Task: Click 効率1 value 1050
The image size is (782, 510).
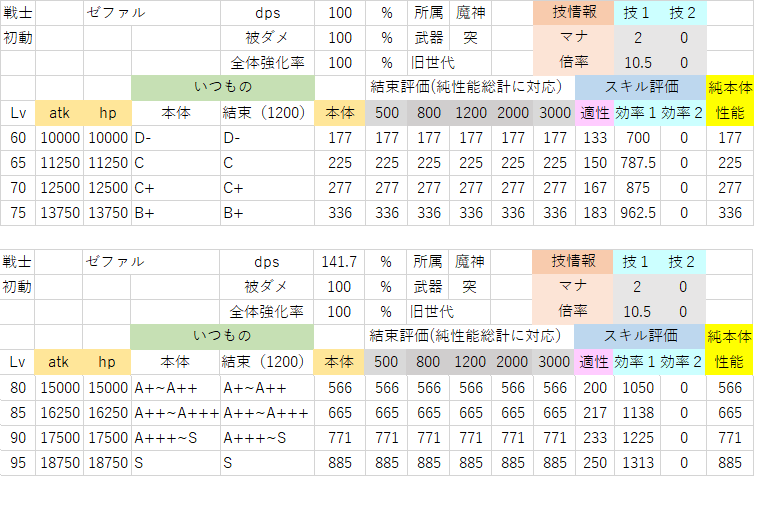Action: (638, 388)
